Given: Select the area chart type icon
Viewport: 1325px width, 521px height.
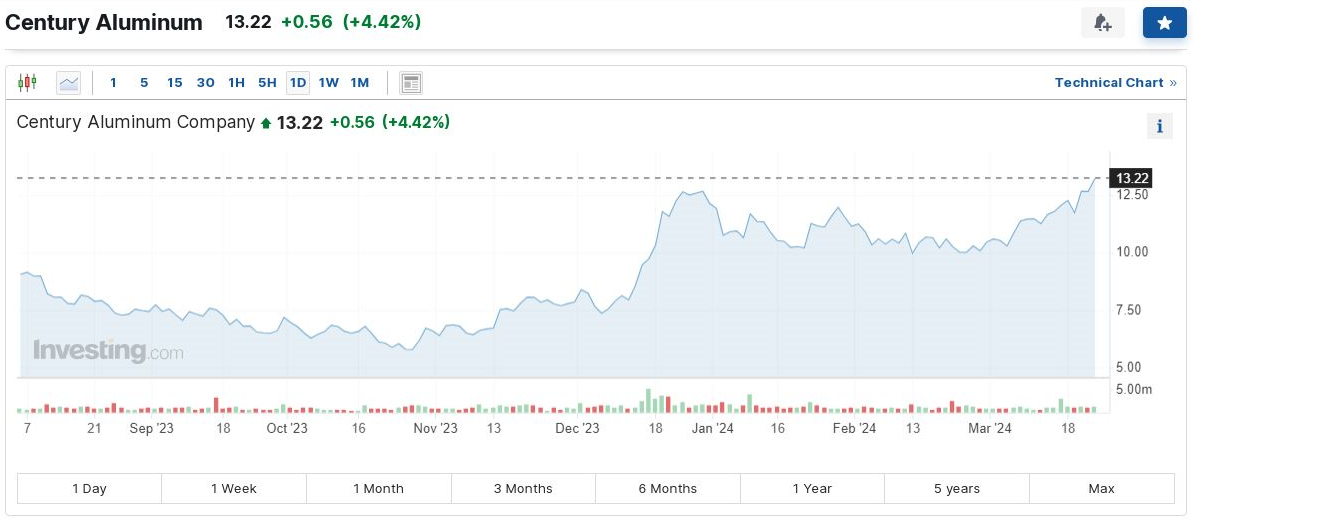Looking at the screenshot, I should (68, 83).
